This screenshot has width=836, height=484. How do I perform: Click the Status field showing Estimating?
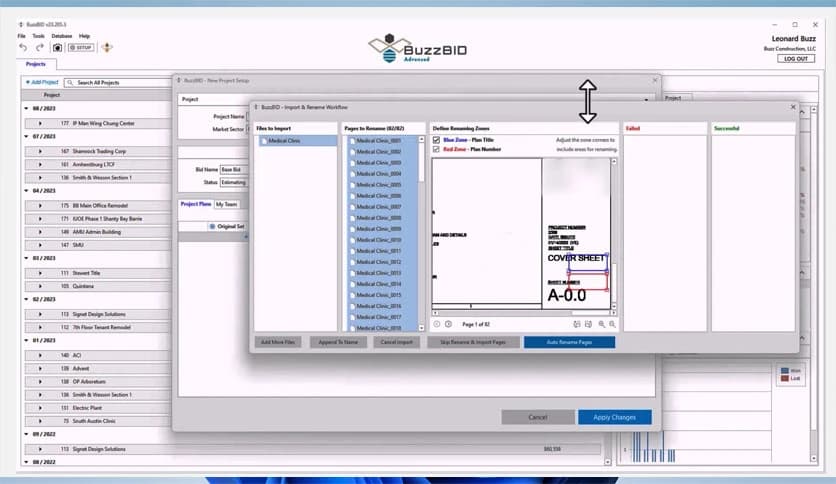coord(234,182)
